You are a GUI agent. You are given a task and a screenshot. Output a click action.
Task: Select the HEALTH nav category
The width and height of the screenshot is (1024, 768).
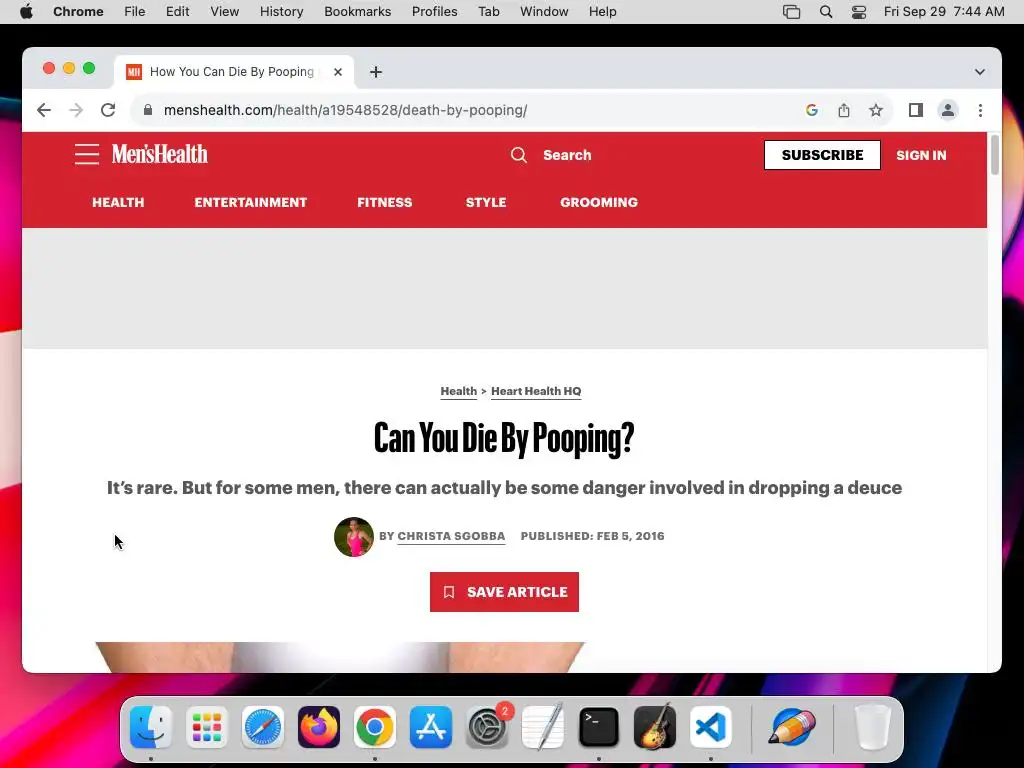coord(118,202)
